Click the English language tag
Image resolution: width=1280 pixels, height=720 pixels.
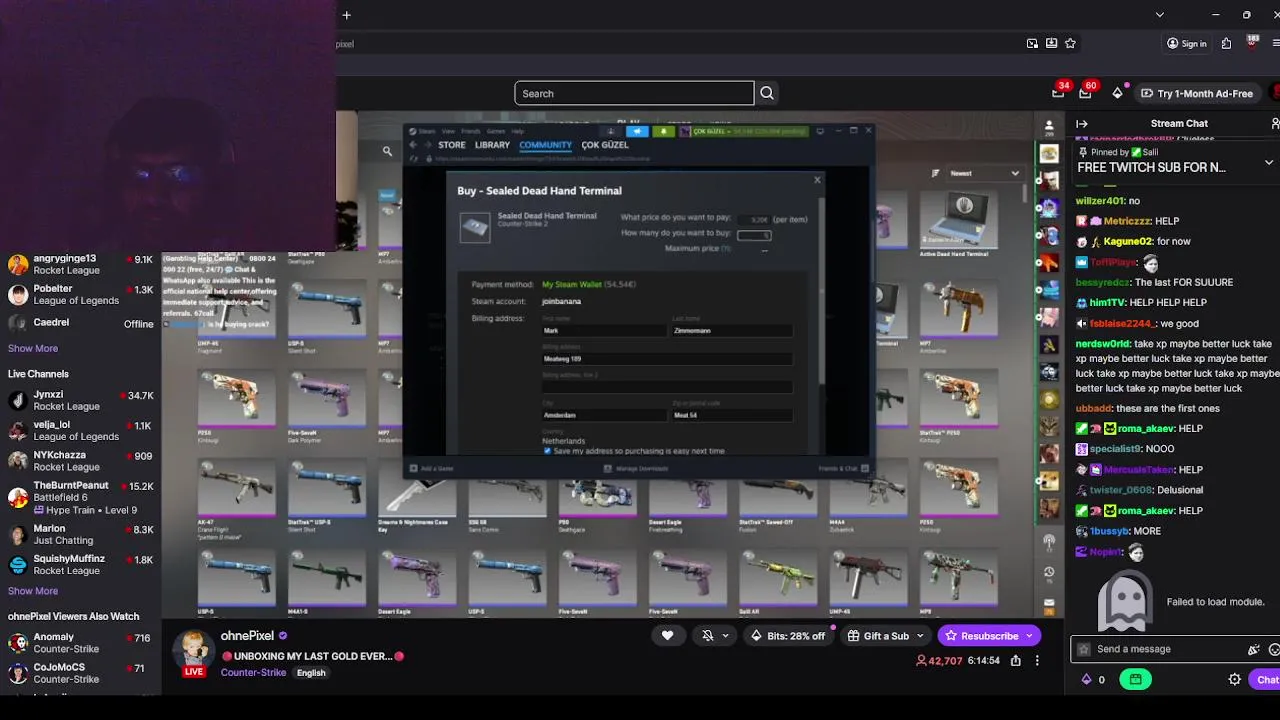311,673
